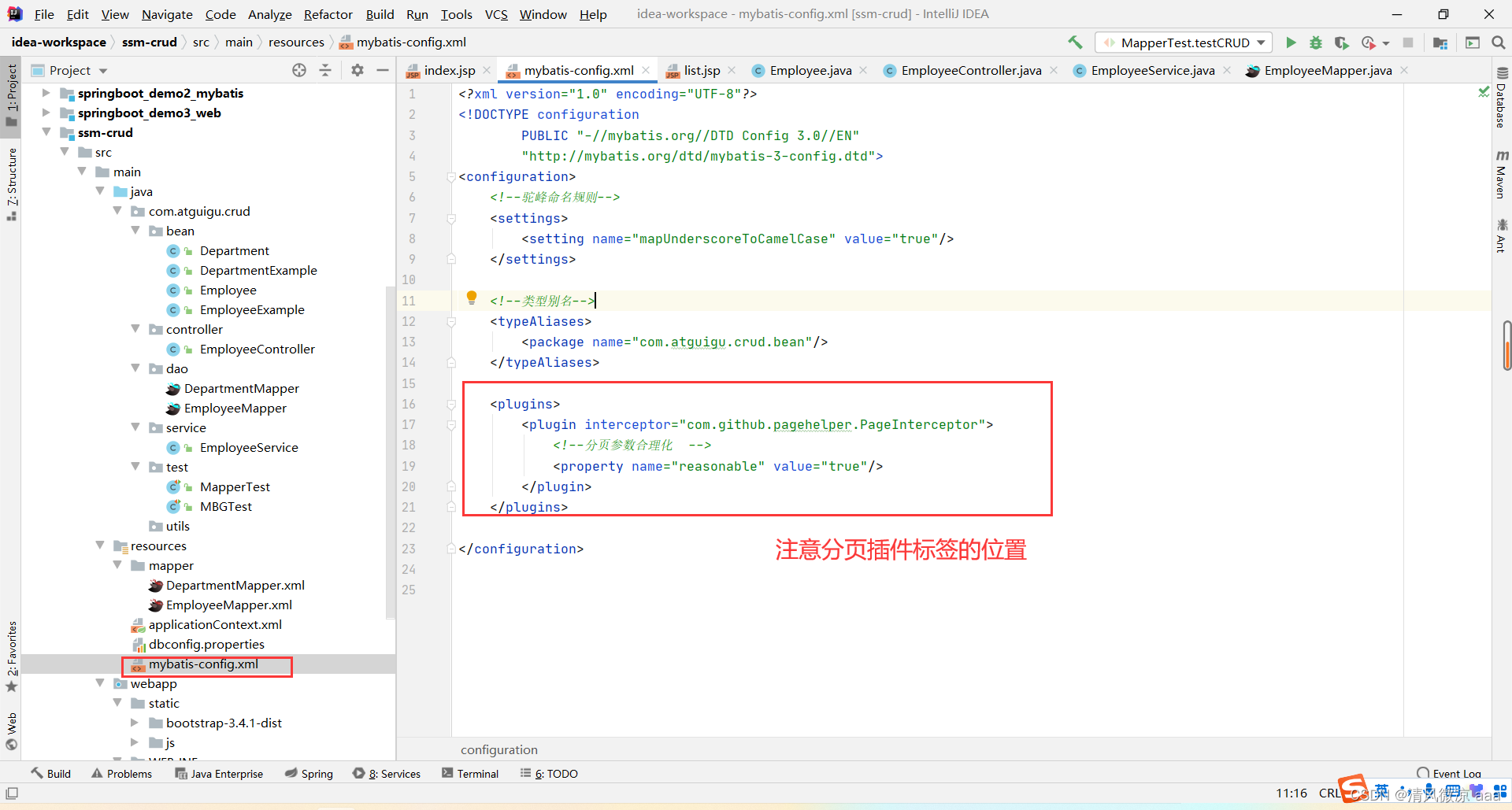Open the 6: TODO tool window
Screen dimensions: 1512x810
point(550,774)
